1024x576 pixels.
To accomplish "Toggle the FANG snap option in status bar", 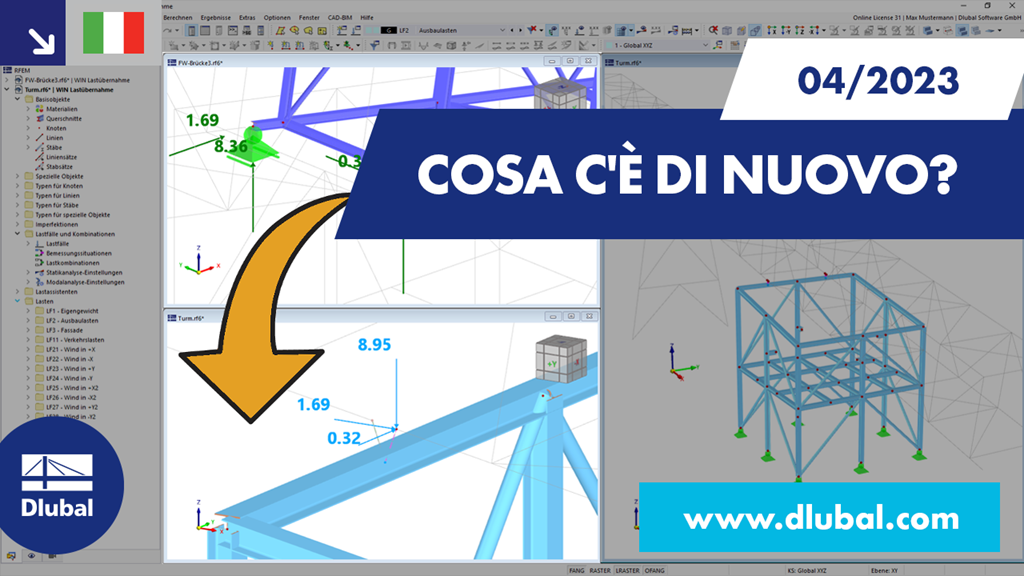I will click(x=576, y=571).
